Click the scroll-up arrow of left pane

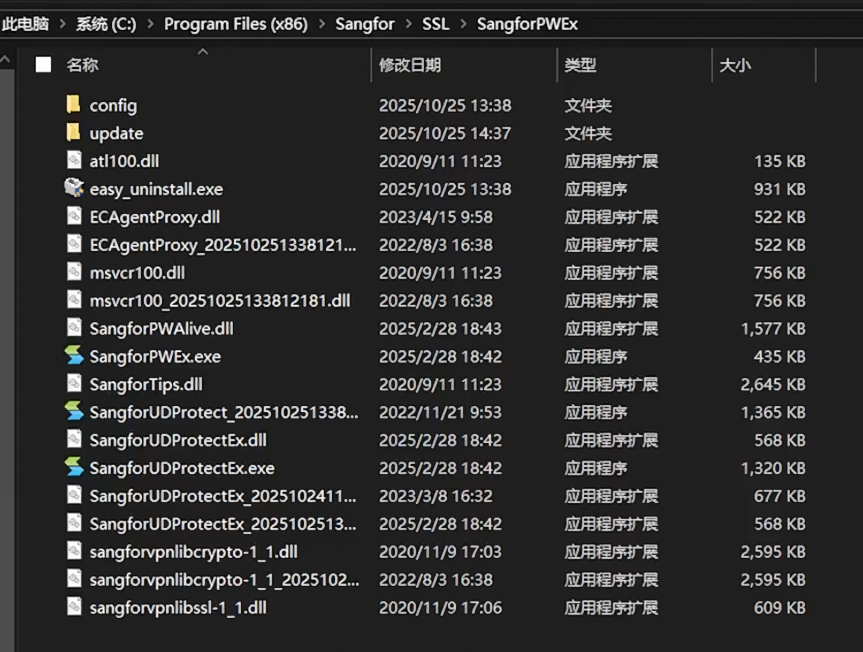coord(7,61)
